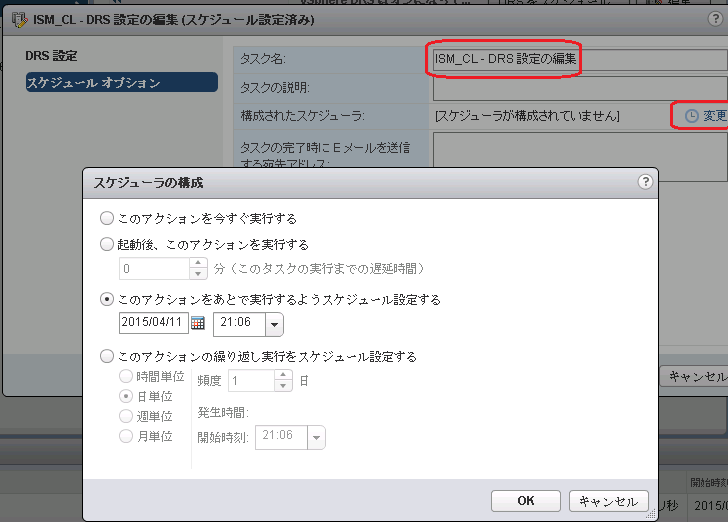This screenshot has width=728, height=522.
Task: Open the 開始時刻 start time dropdown
Action: (x=317, y=436)
